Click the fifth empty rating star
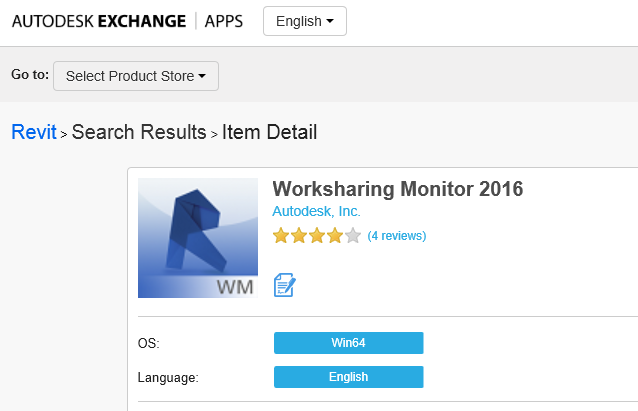Image resolution: width=638 pixels, height=411 pixels. pos(353,236)
